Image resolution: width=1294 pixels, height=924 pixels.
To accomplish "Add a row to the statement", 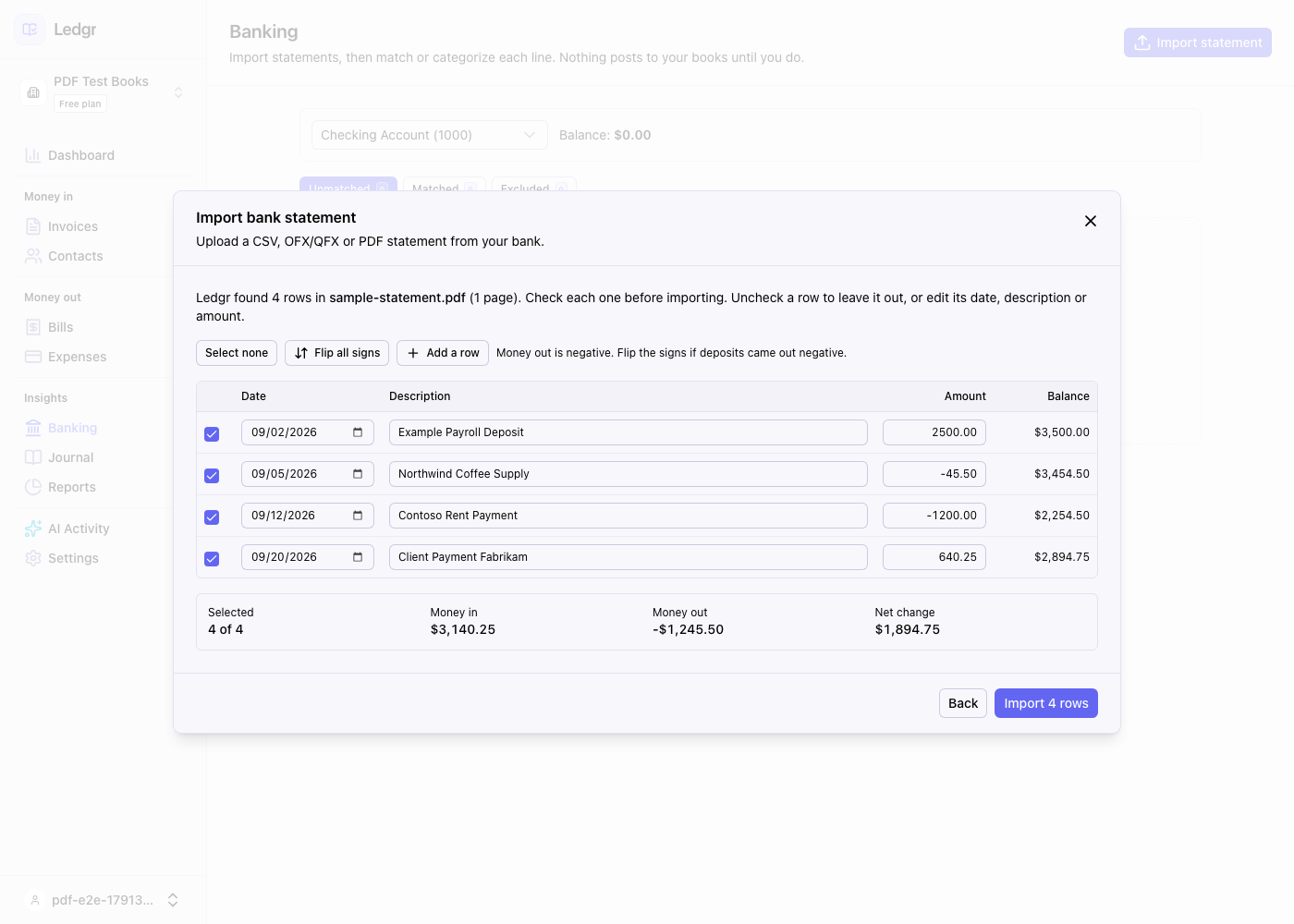I will click(x=443, y=353).
